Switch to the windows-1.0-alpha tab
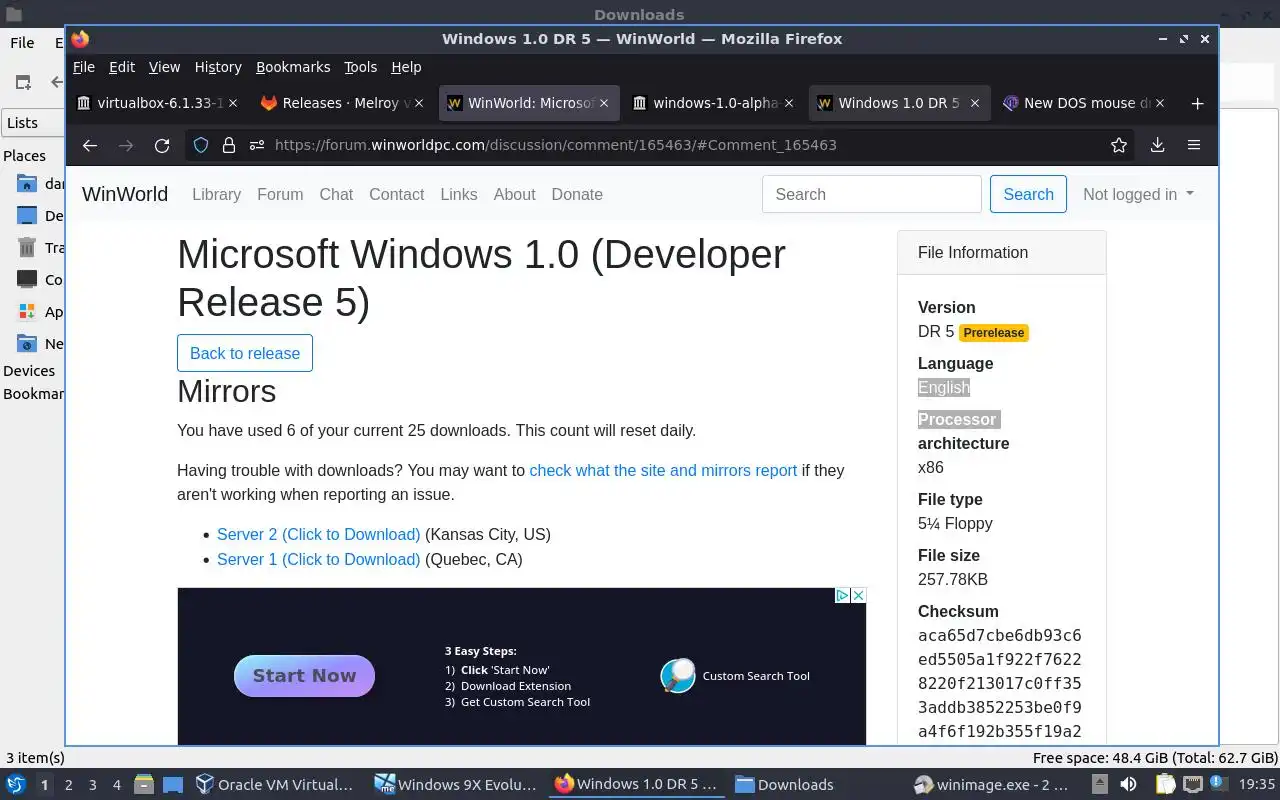1280x800 pixels. point(712,103)
